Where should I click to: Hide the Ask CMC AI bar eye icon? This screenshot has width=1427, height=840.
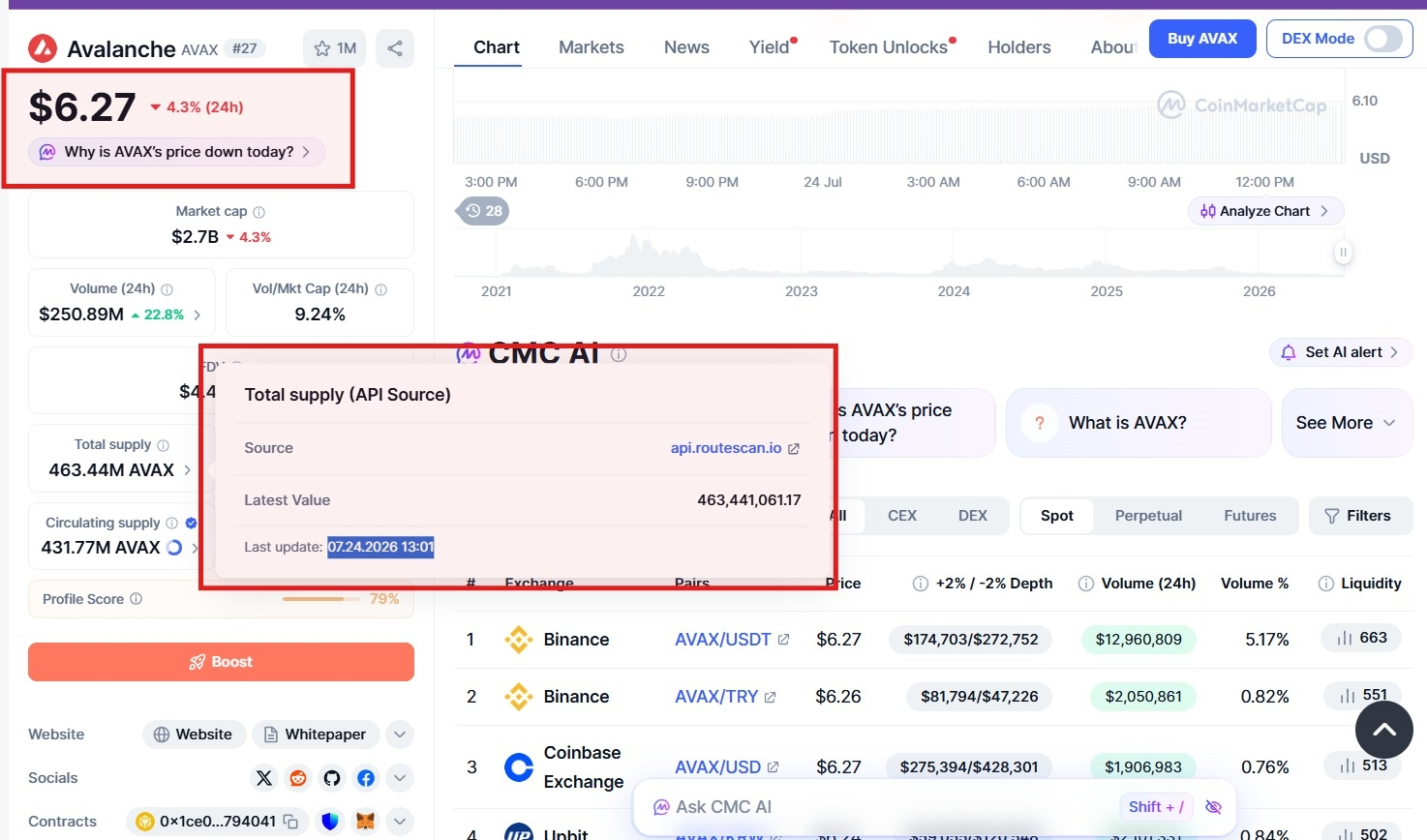1213,807
